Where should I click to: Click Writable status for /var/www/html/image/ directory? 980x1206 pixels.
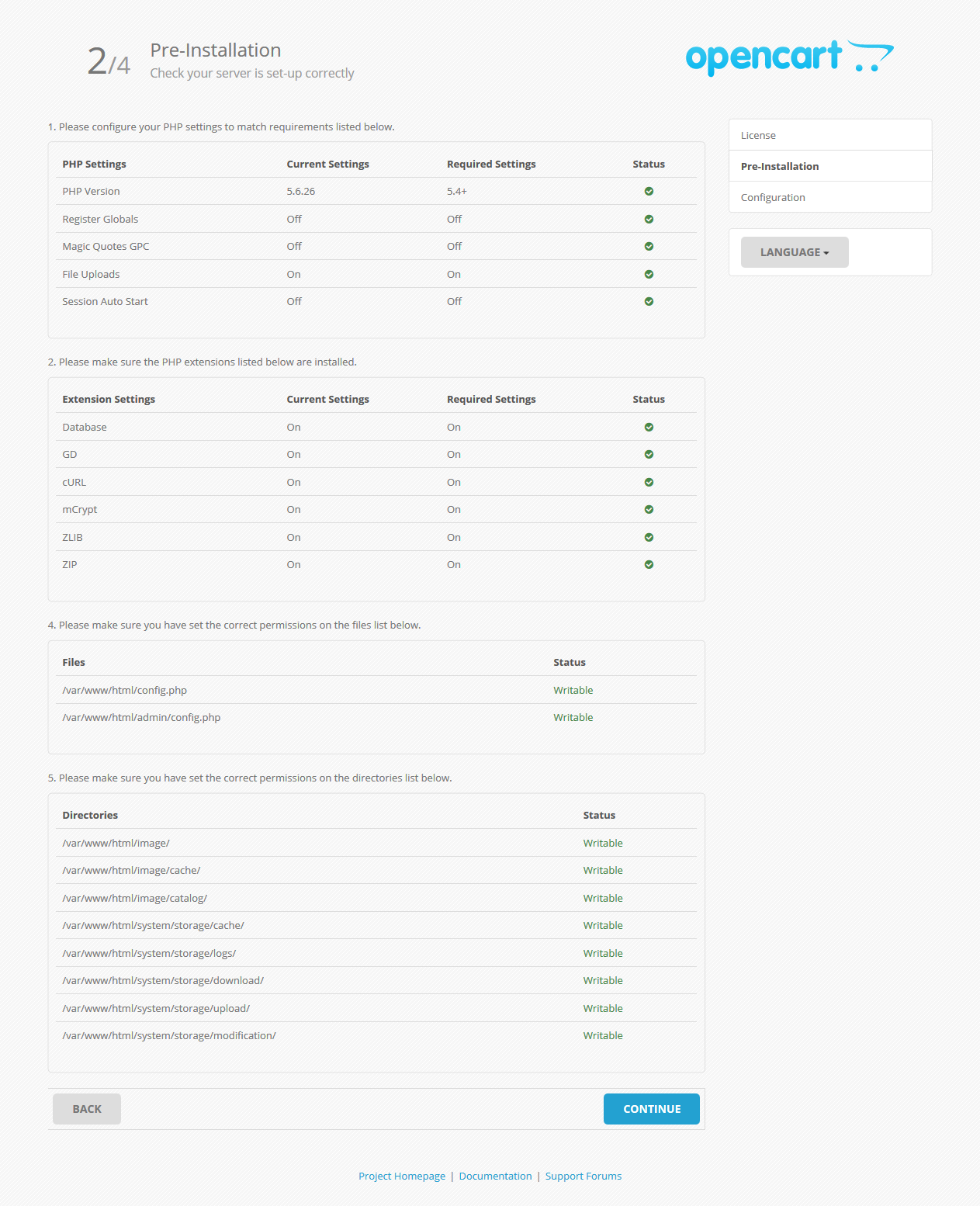click(603, 844)
